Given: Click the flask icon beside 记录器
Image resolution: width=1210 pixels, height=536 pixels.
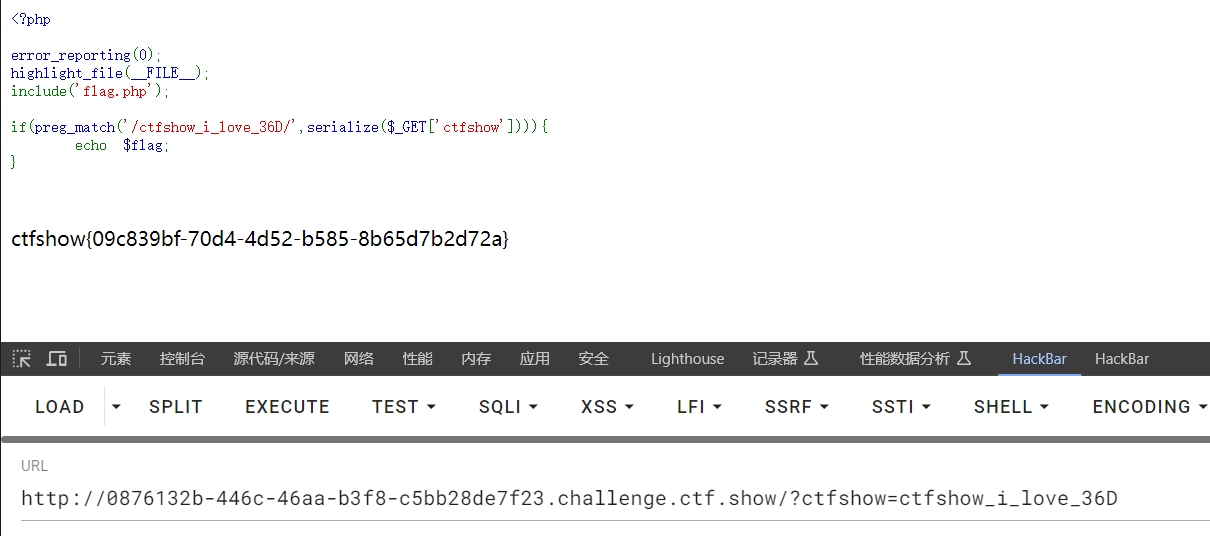Looking at the screenshot, I should pos(811,358).
